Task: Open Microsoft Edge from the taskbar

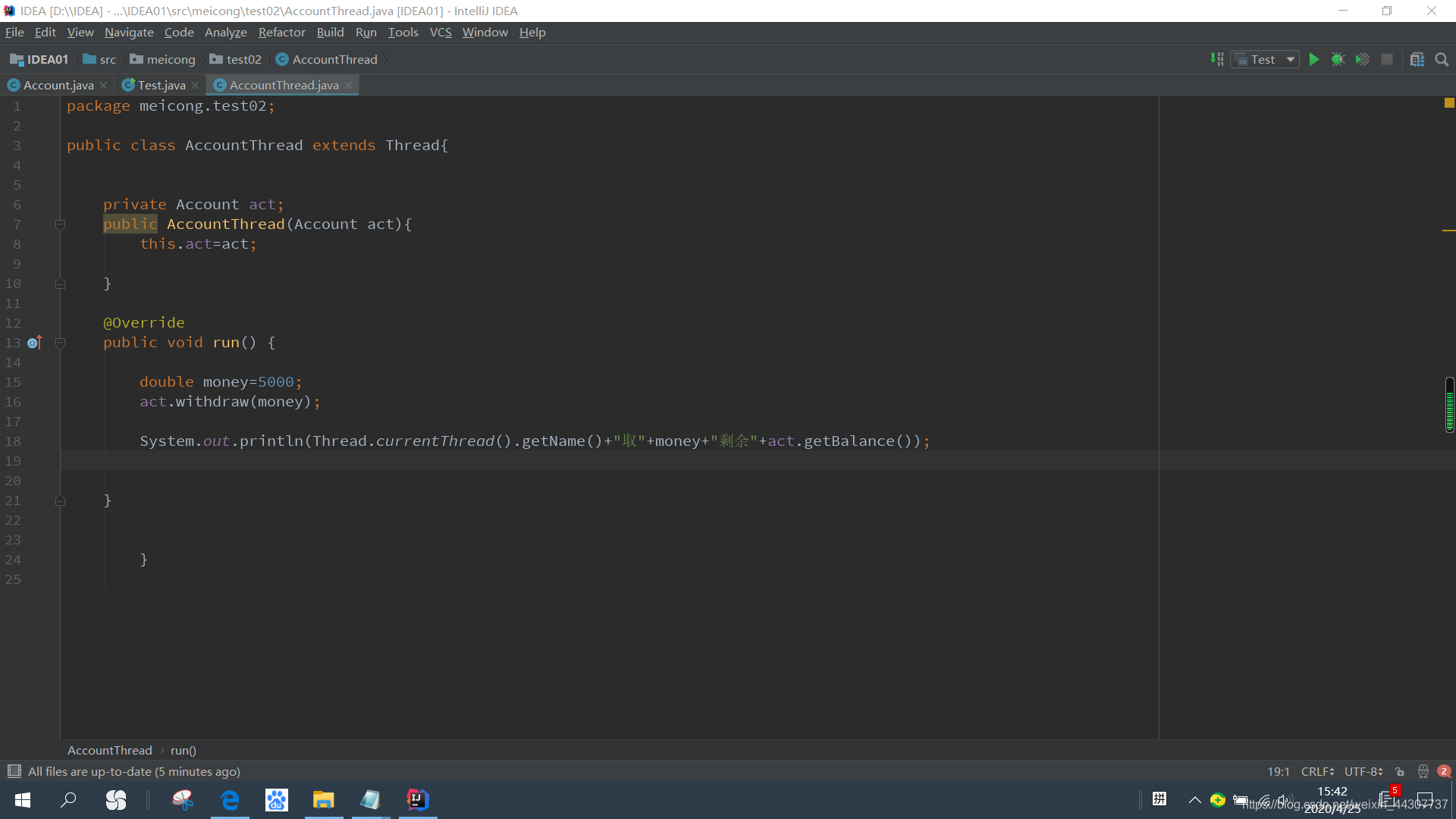Action: coord(230,800)
